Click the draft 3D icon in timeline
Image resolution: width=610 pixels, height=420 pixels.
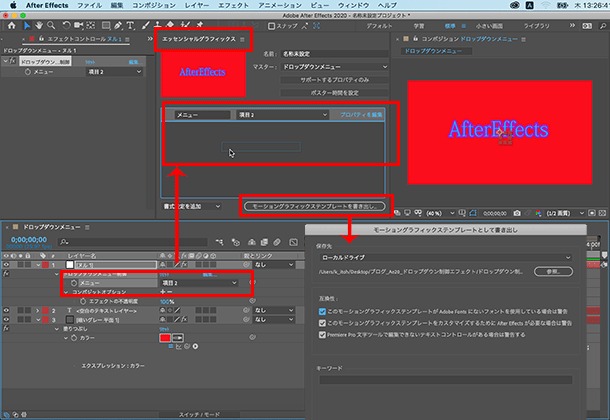pyautogui.click(x=236, y=242)
